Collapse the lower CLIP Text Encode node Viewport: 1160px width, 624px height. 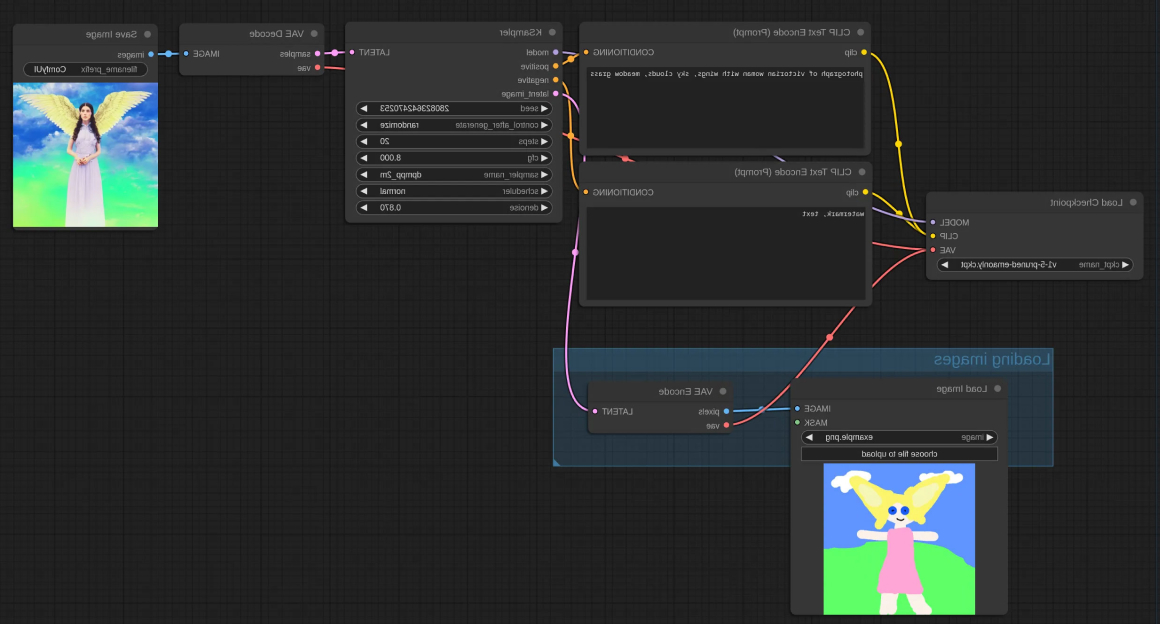click(x=860, y=172)
